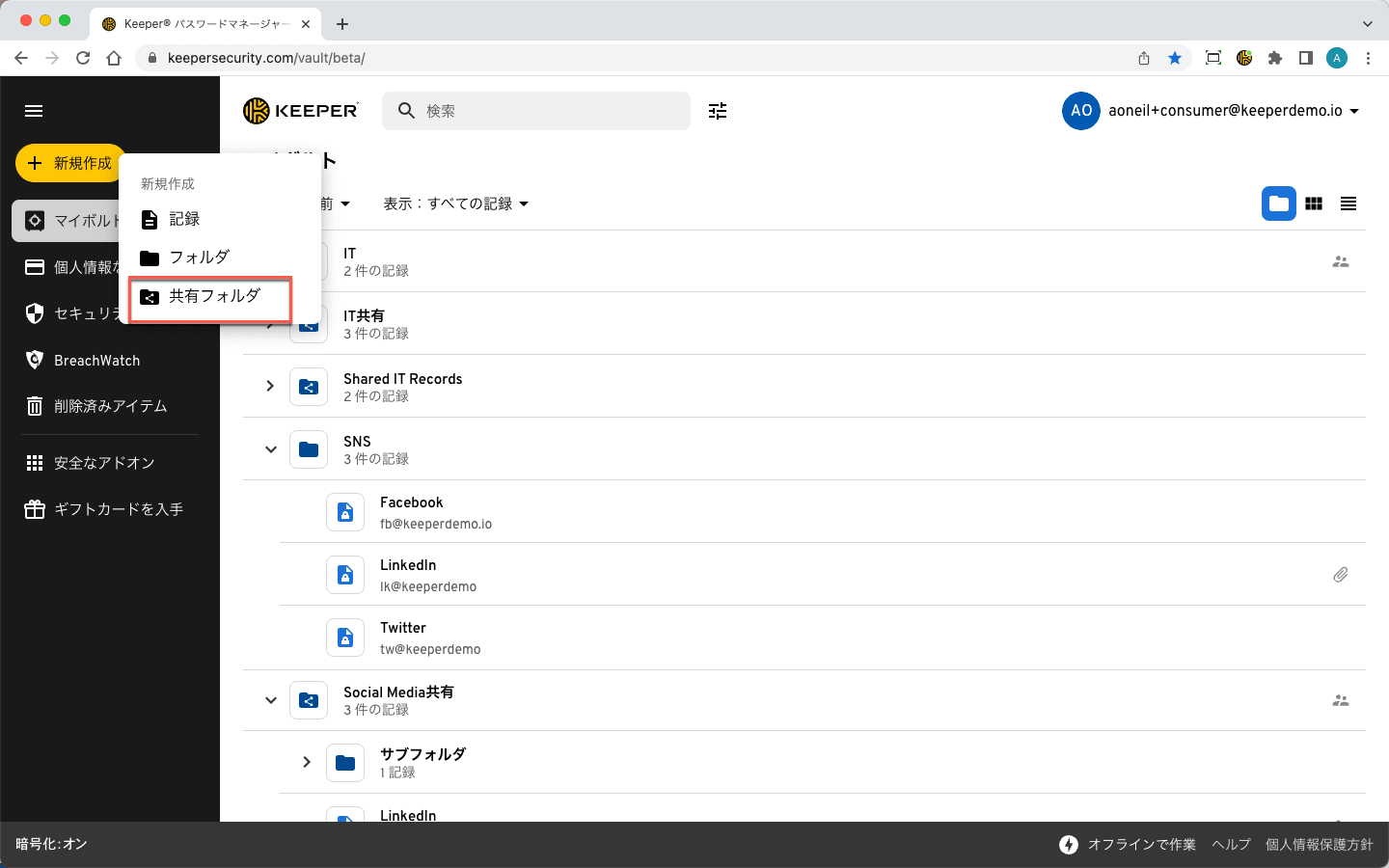Switch to list view layout
Viewport: 1389px width, 868px height.
1348,203
